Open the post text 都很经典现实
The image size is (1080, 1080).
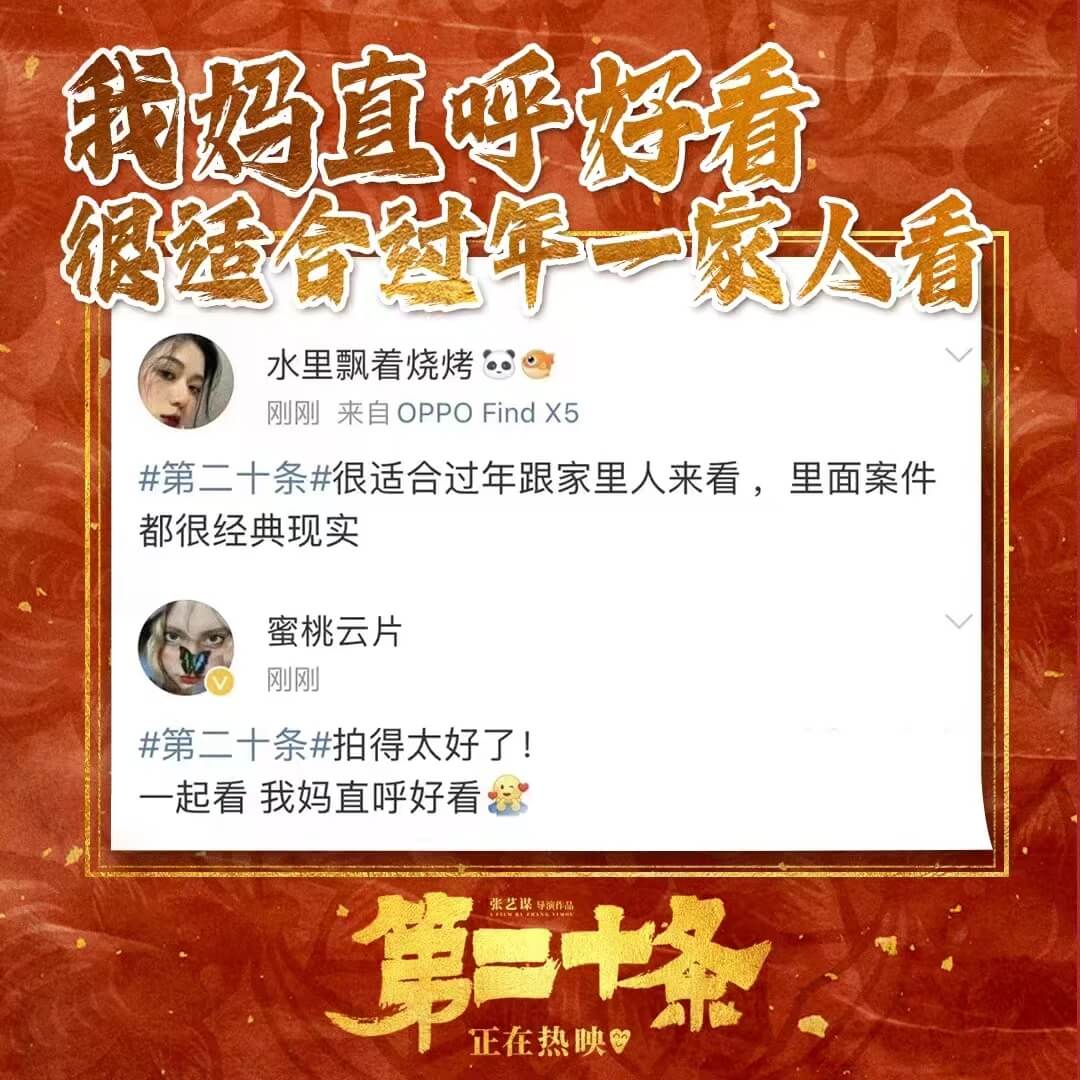pyautogui.click(x=249, y=530)
